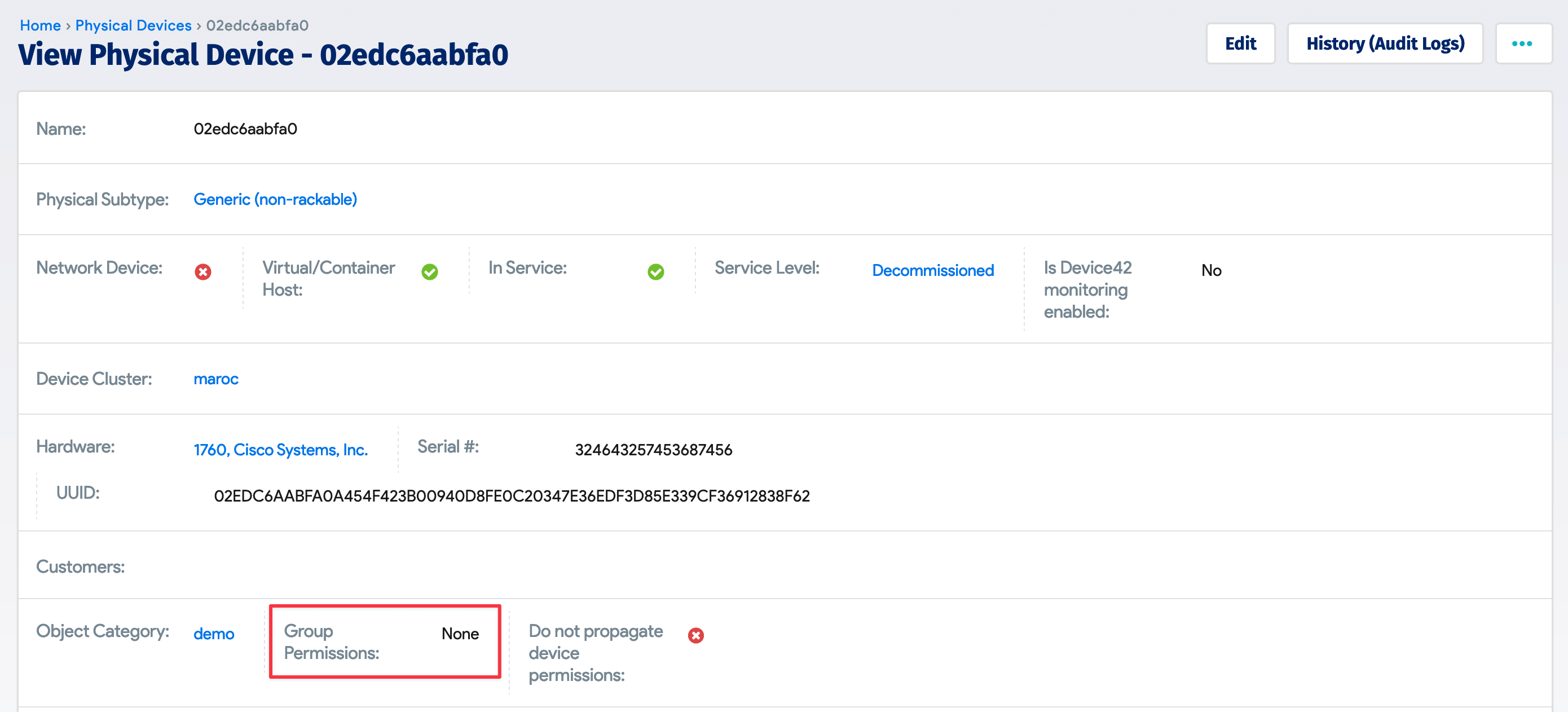
Task: Click the green check Virtual/Container Host icon
Action: (x=430, y=271)
